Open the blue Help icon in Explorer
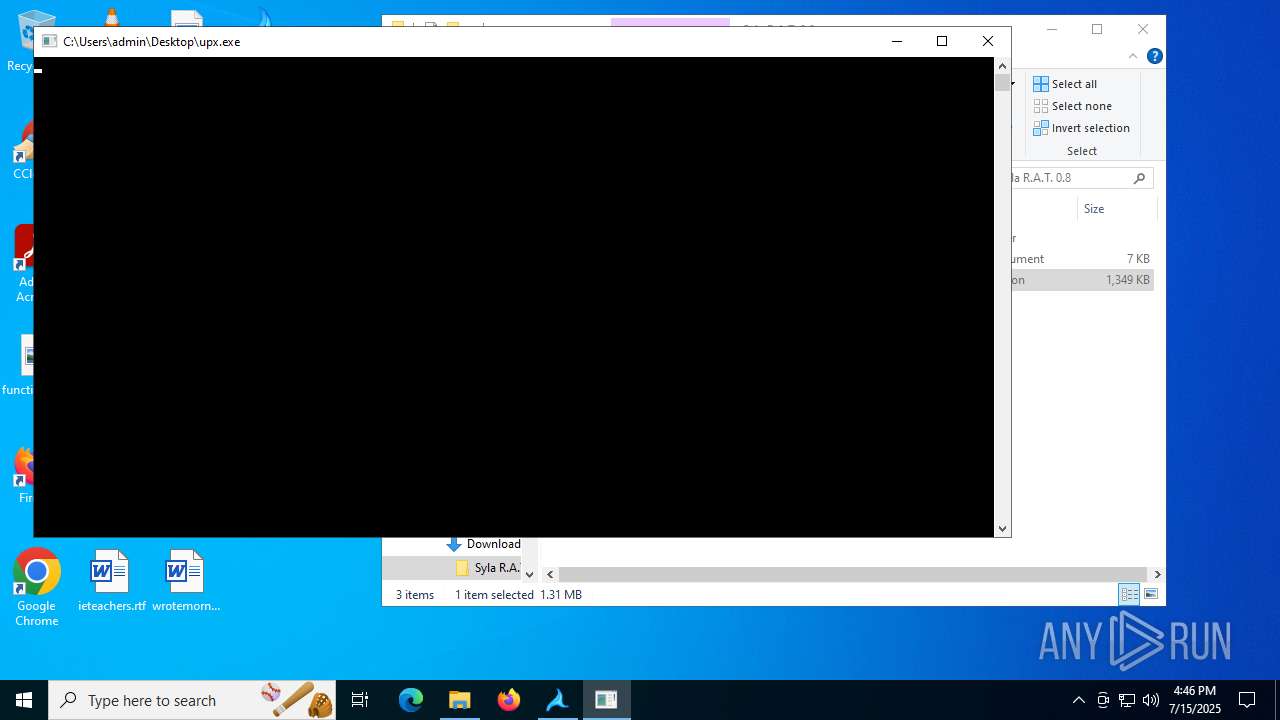This screenshot has width=1280, height=720. [x=1154, y=56]
